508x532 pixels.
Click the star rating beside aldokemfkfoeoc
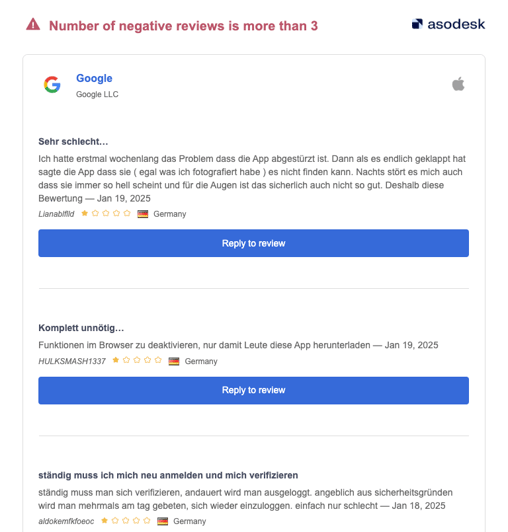click(x=126, y=520)
